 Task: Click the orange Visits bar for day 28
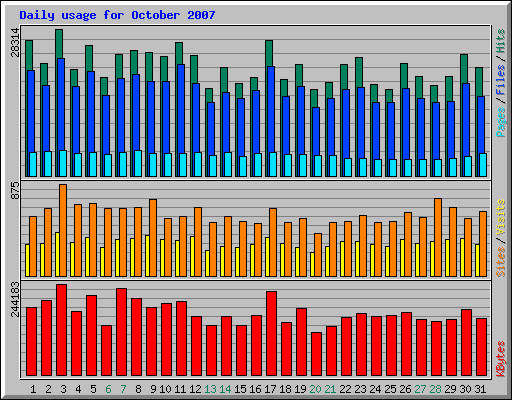click(x=438, y=237)
